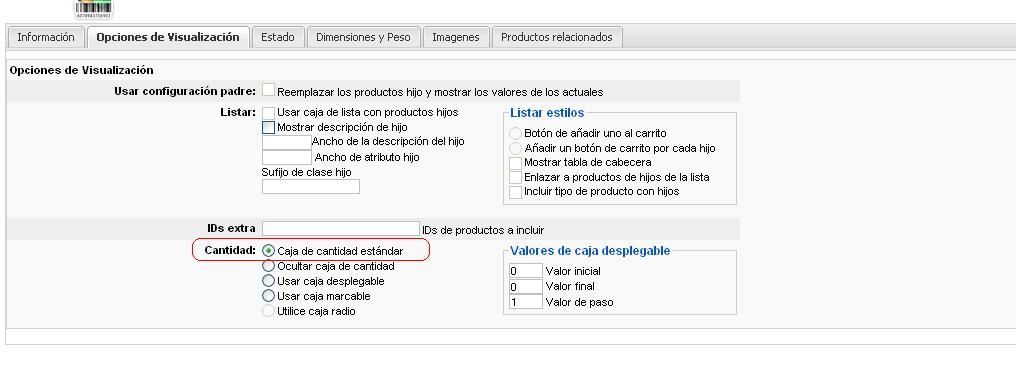Screen dimensions: 1016x379
Task: Go to the Imagenes tab
Action: point(456,37)
